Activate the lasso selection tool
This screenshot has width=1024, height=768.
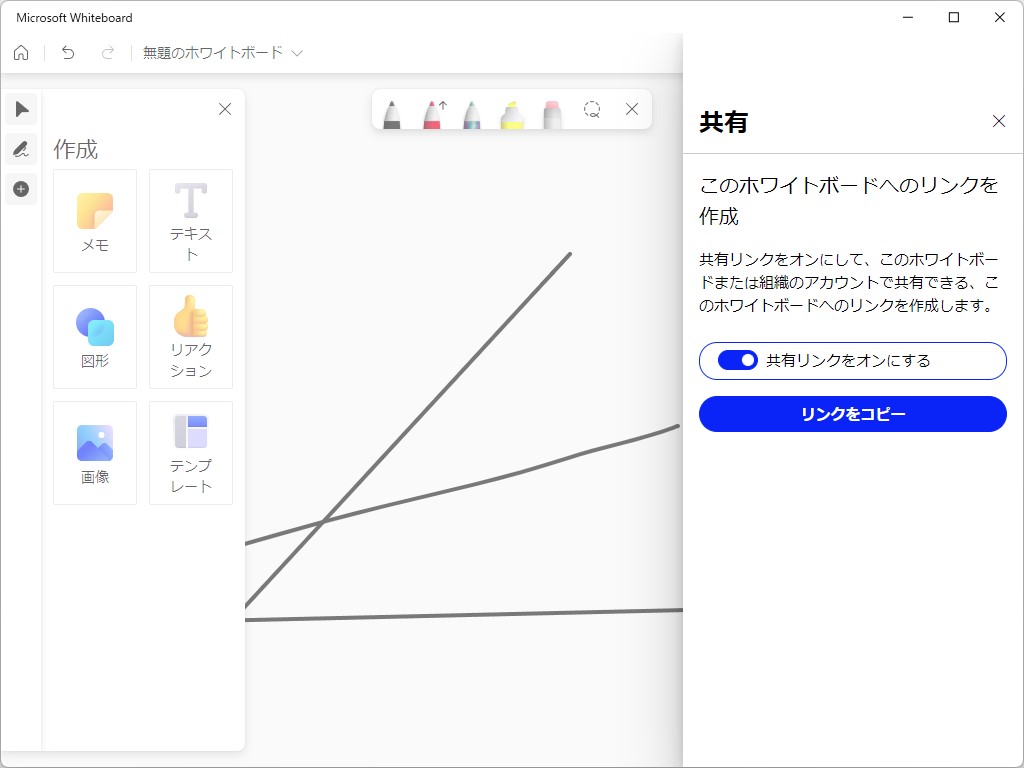[592, 112]
